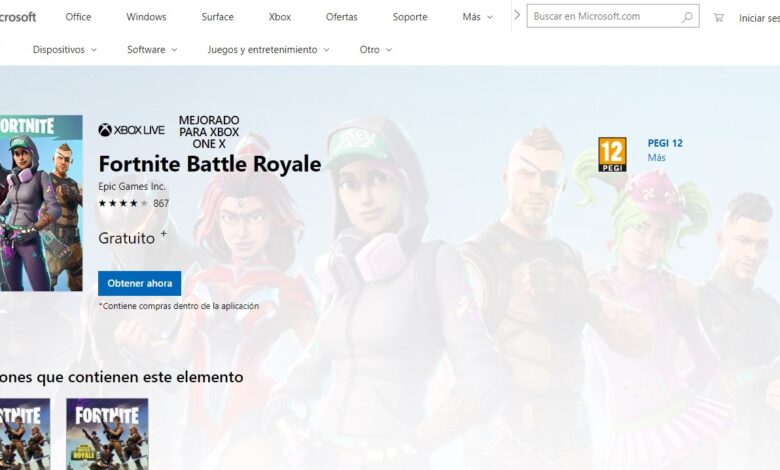Click the Gratuito price text

[126, 238]
